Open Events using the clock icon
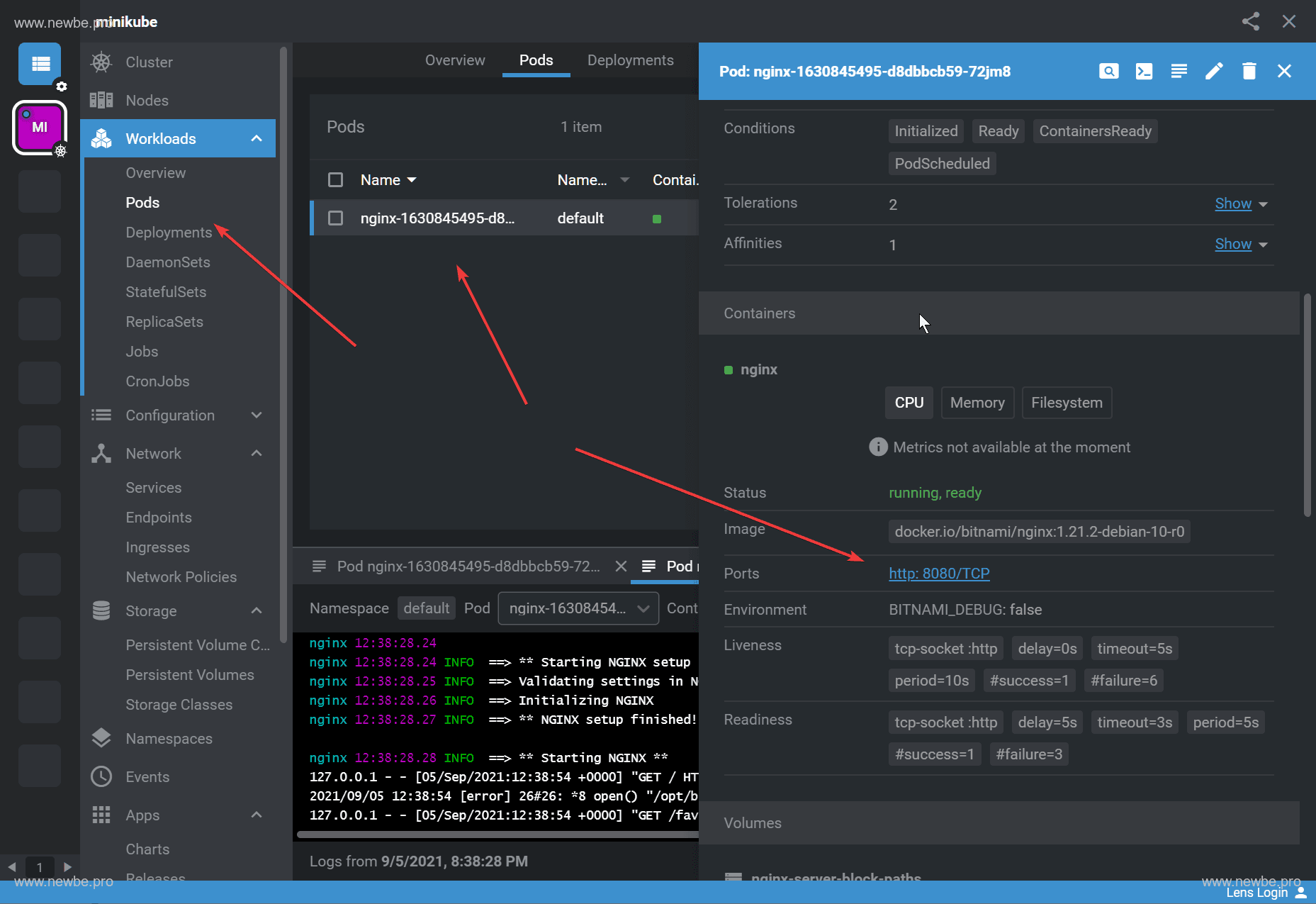 pos(101,776)
